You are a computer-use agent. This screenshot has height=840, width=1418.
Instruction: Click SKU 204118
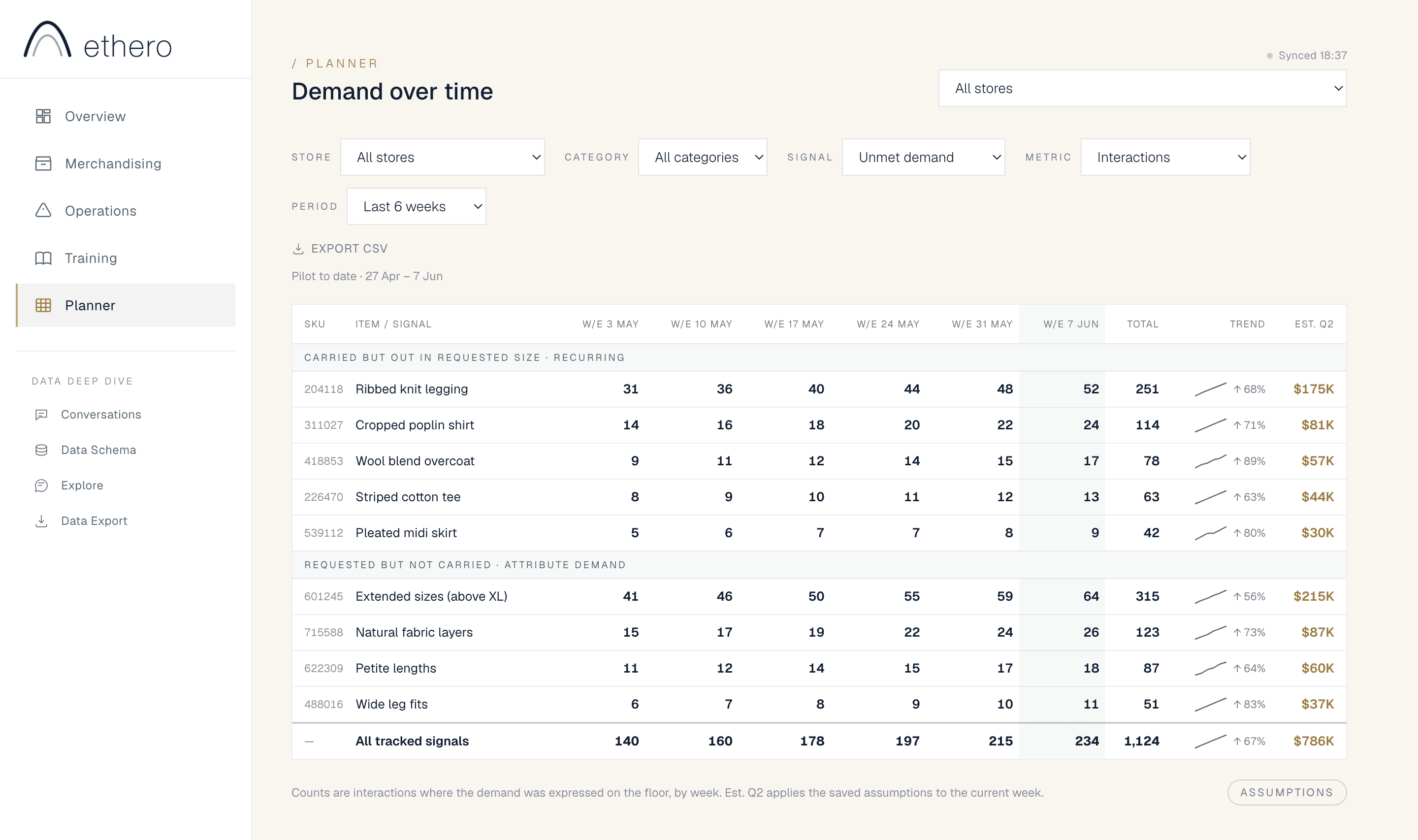click(x=323, y=389)
